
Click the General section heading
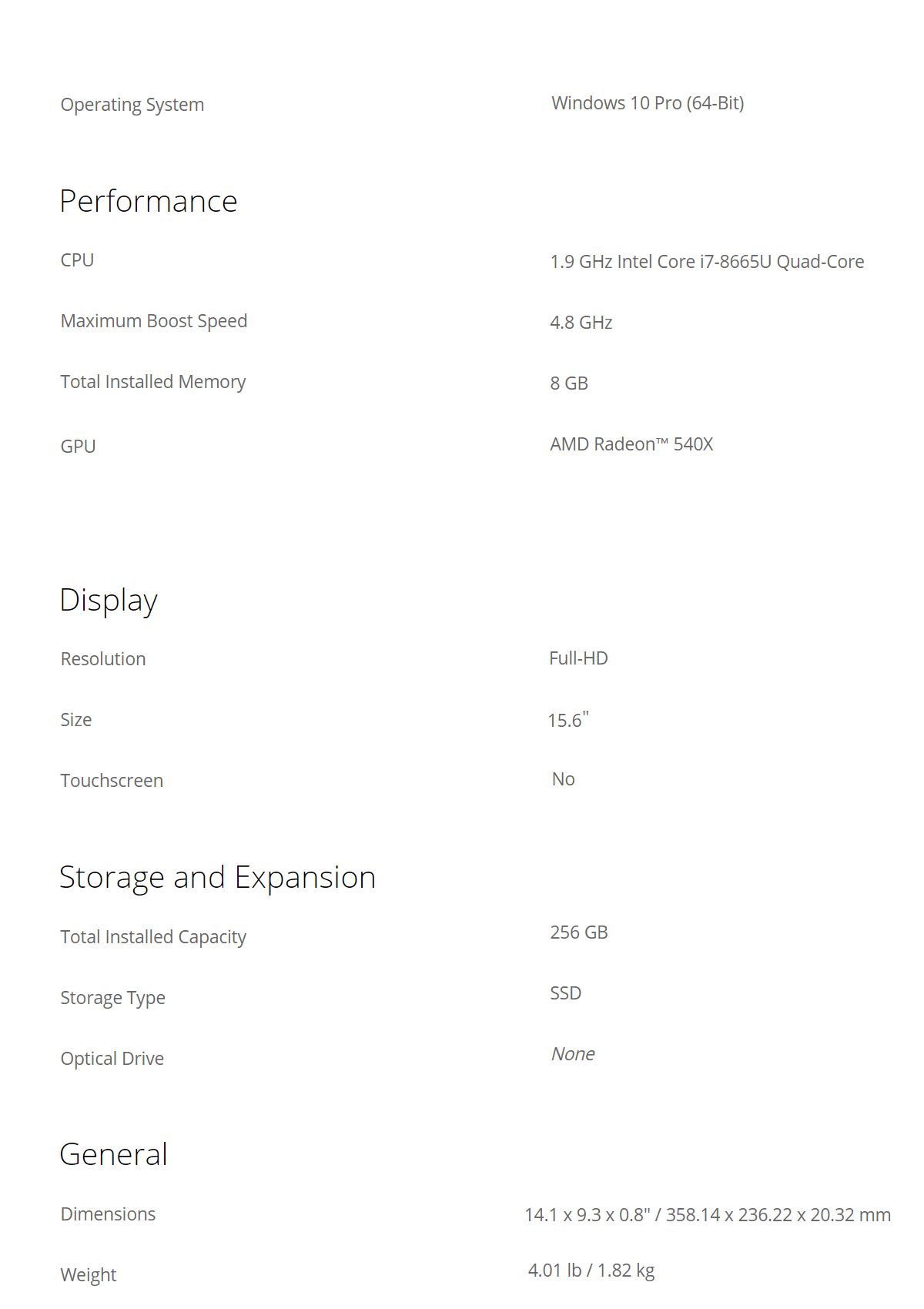114,1154
